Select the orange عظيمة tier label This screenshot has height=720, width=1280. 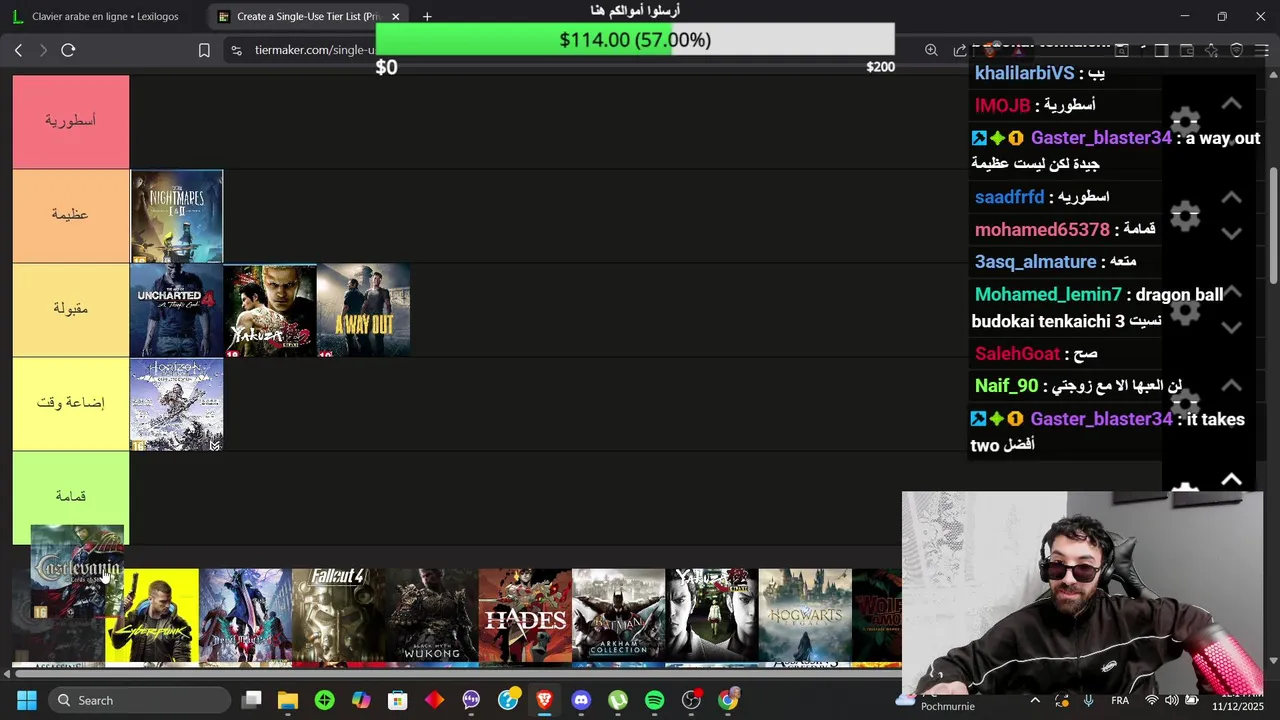pyautogui.click(x=71, y=215)
